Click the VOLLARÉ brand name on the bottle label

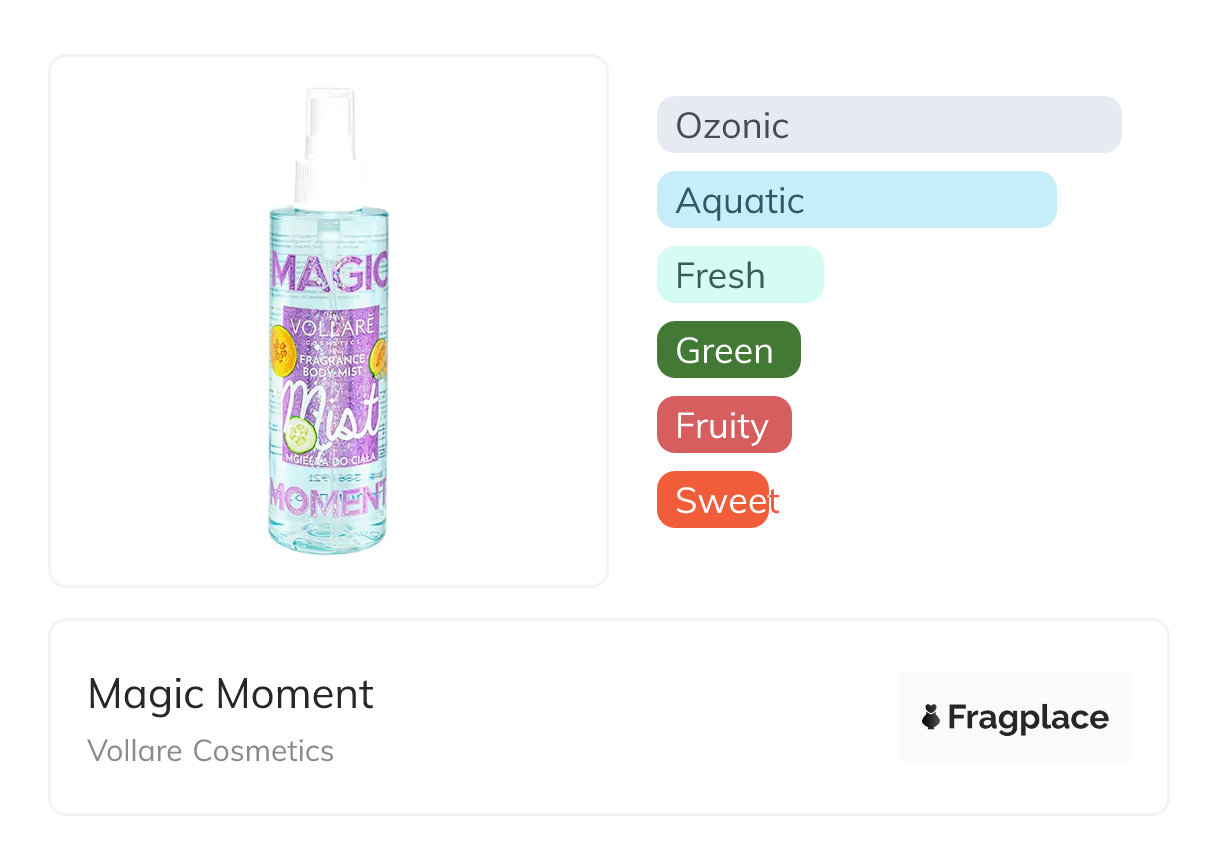pos(328,325)
